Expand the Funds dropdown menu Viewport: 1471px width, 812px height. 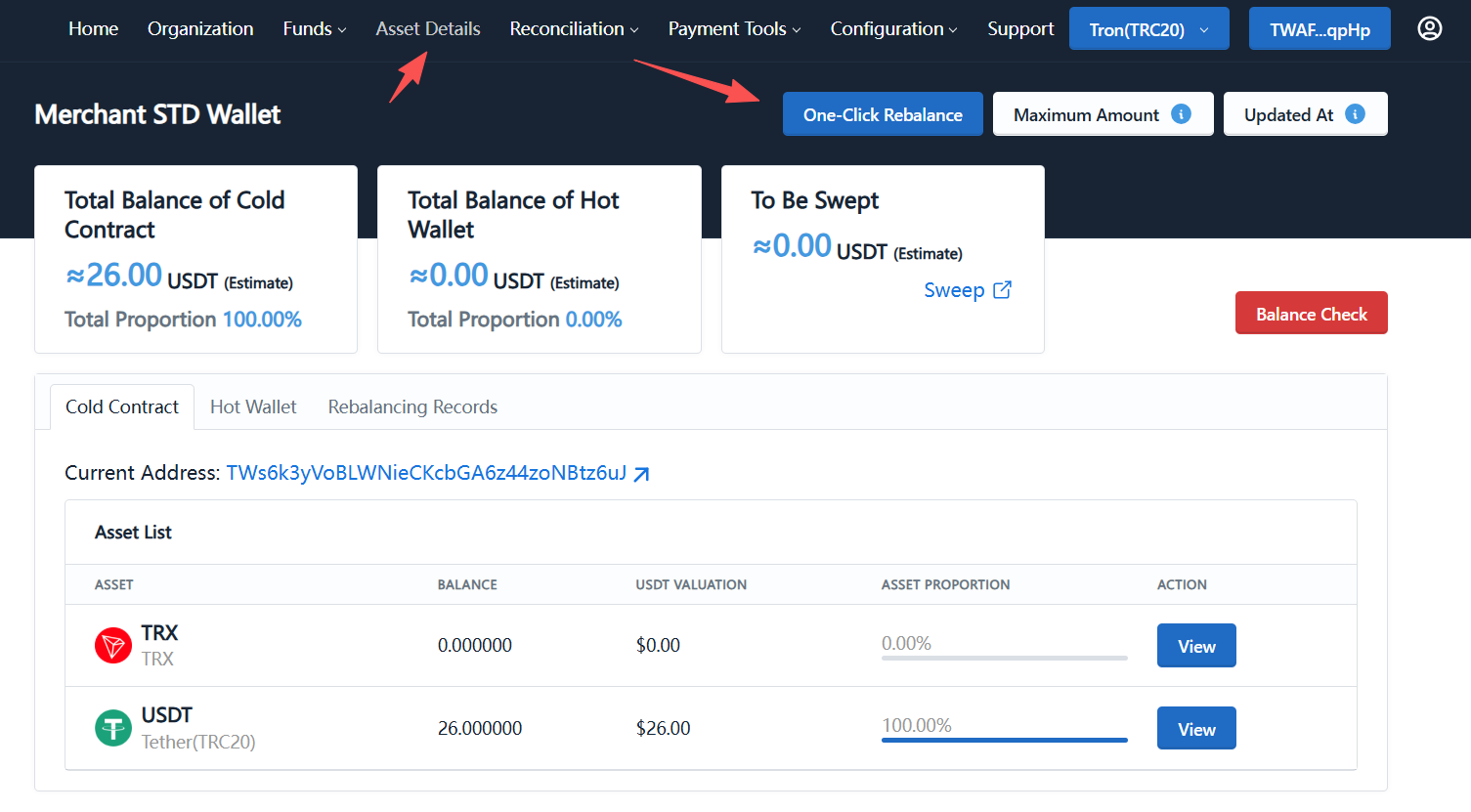314,29
